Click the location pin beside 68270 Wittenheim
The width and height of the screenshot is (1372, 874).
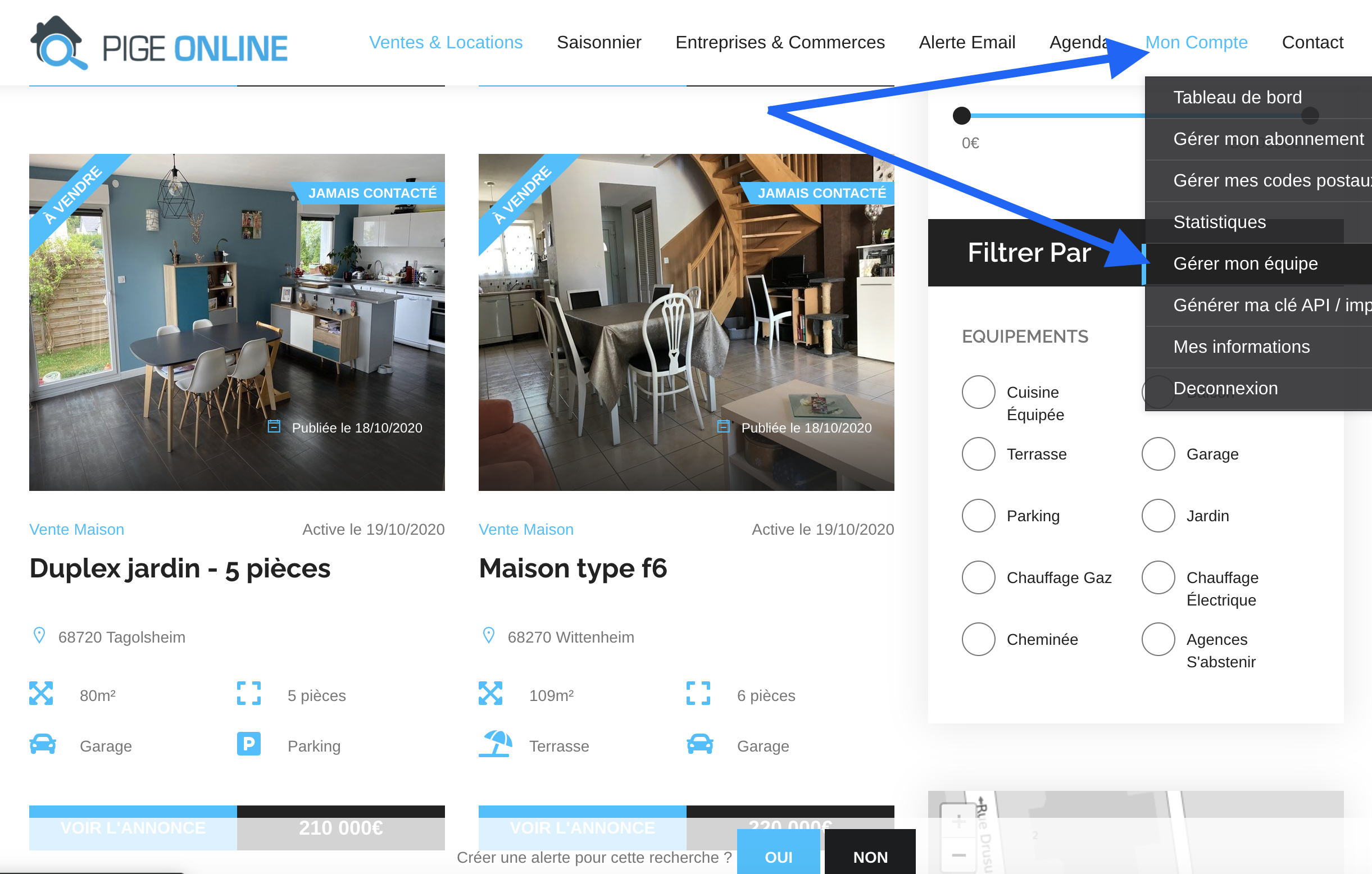pos(488,635)
